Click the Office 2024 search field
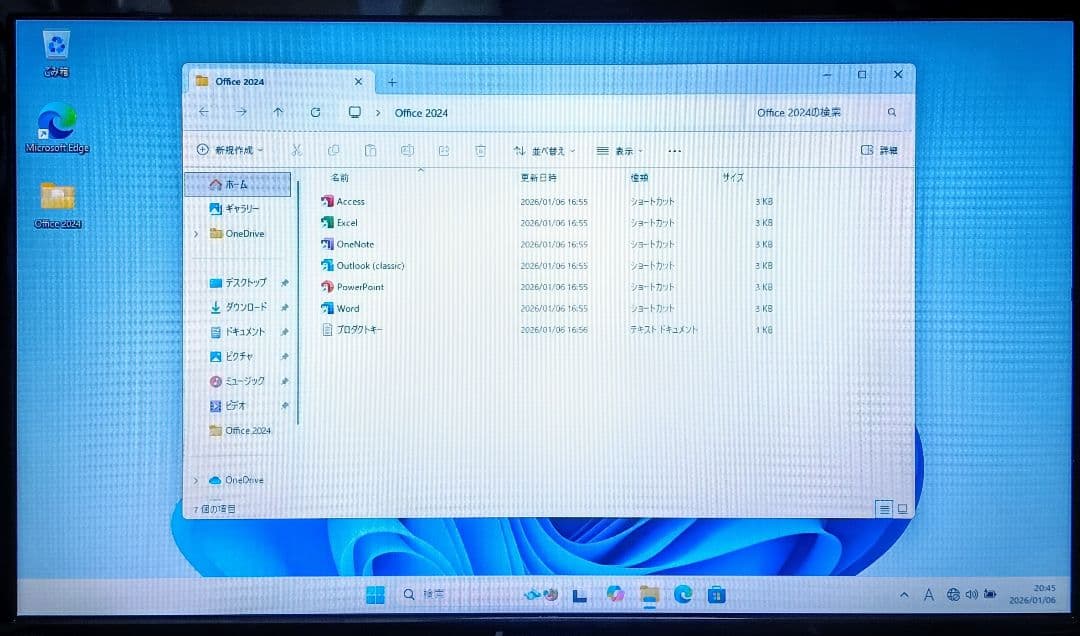Viewport: 1080px width, 636px height. [x=800, y=112]
